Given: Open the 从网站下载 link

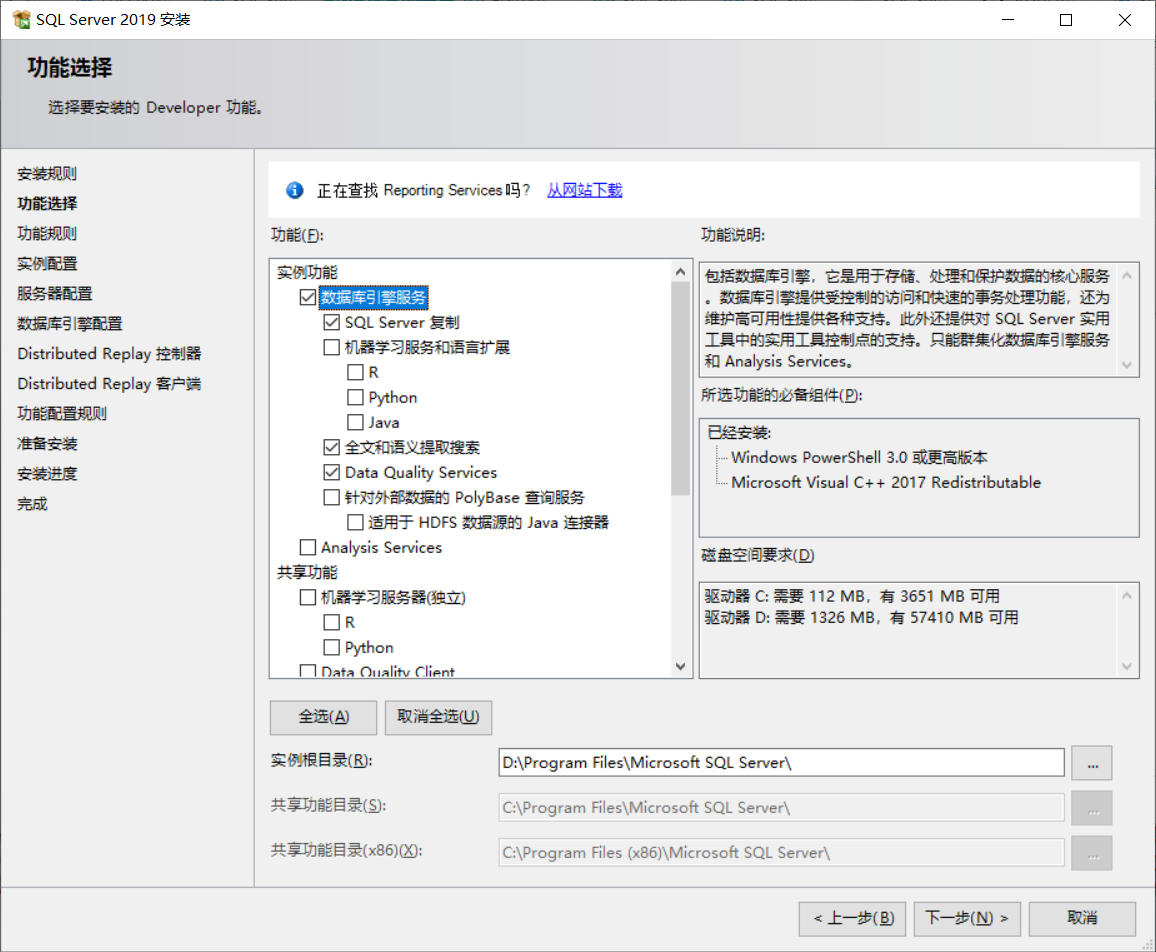Looking at the screenshot, I should pyautogui.click(x=585, y=190).
